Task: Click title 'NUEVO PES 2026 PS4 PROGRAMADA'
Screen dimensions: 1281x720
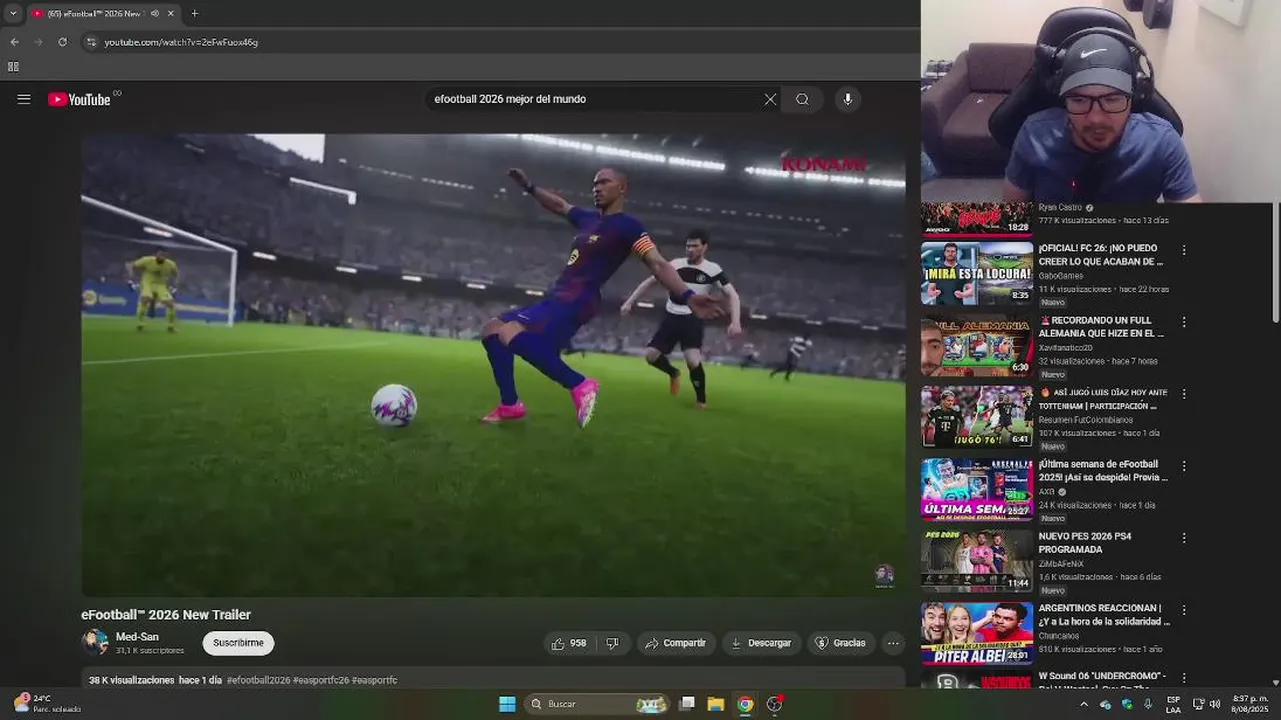Action: [1085, 543]
